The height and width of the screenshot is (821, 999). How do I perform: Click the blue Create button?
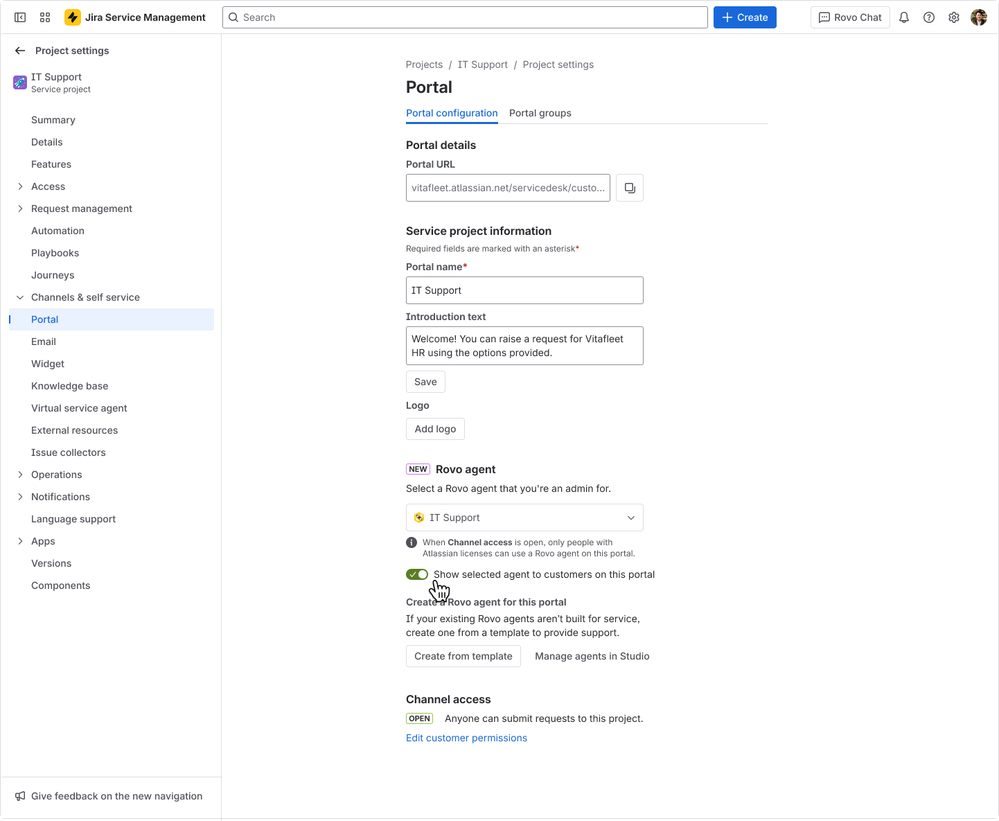tap(745, 17)
